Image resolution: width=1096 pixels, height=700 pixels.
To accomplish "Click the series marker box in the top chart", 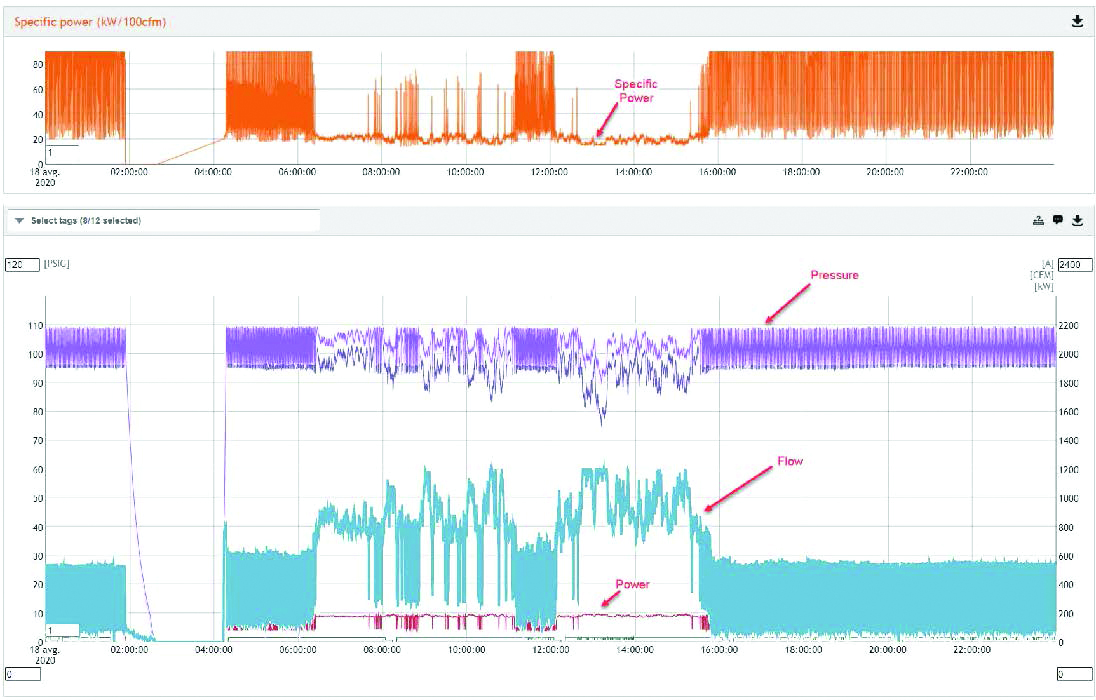I will click(x=62, y=152).
